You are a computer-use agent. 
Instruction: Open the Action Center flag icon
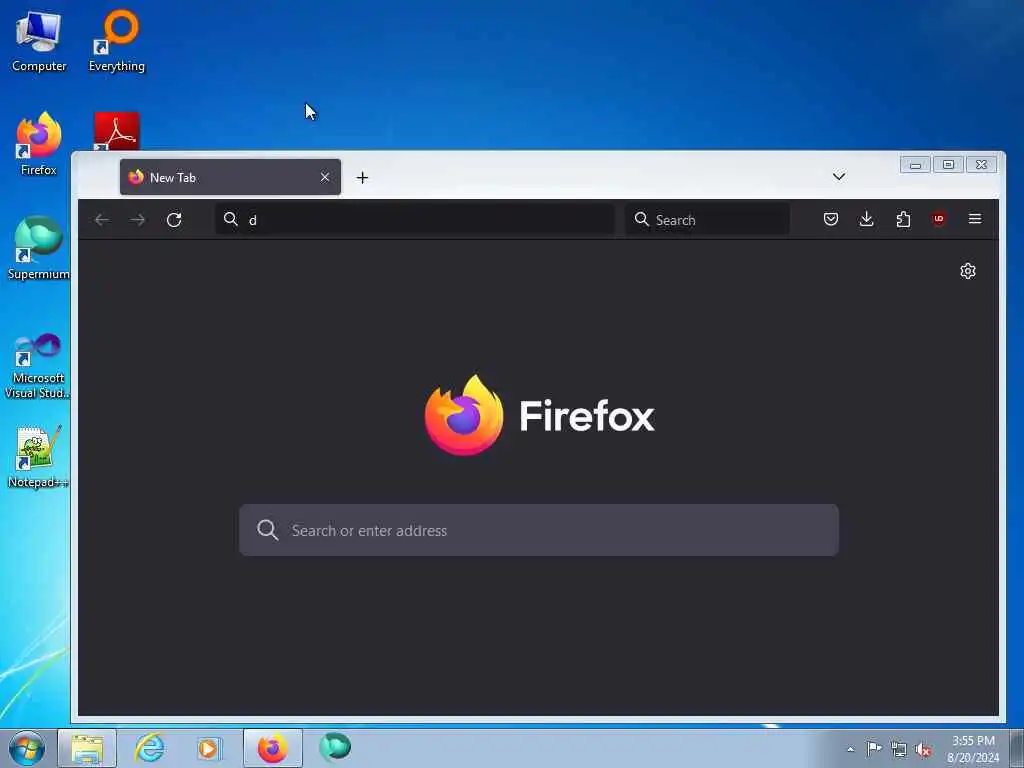(x=874, y=749)
